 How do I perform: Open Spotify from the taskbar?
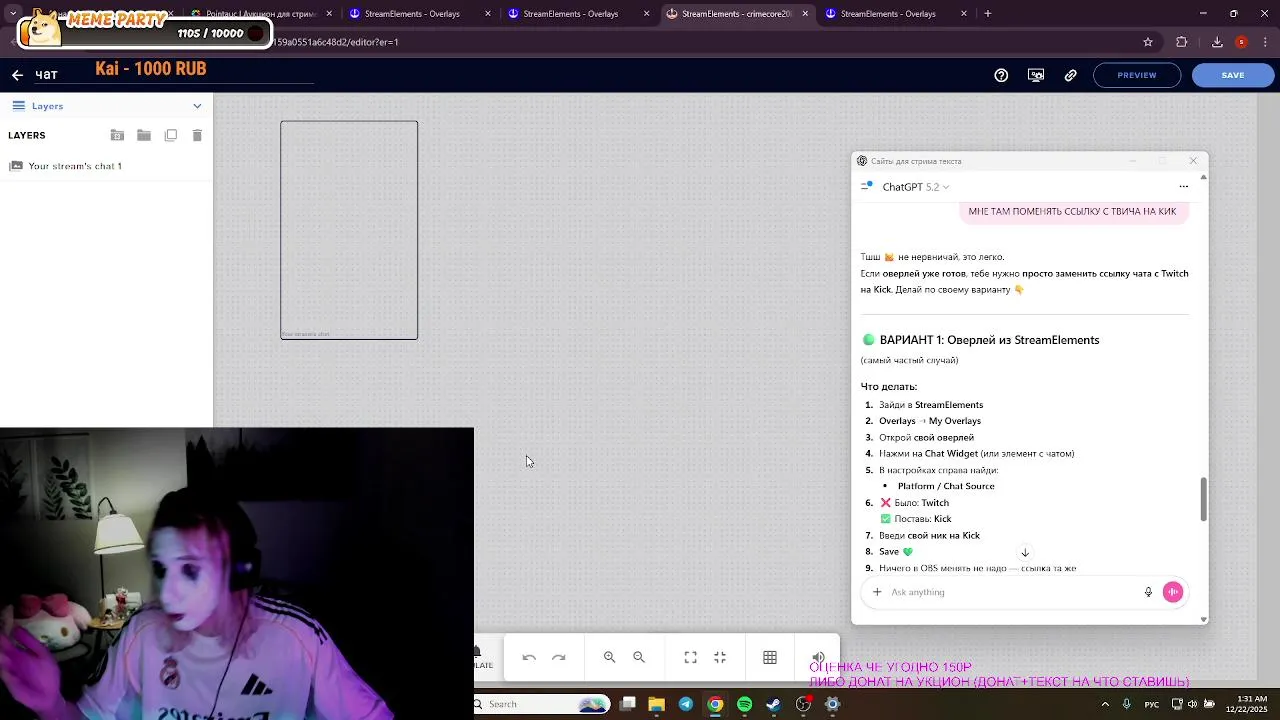coord(745,704)
